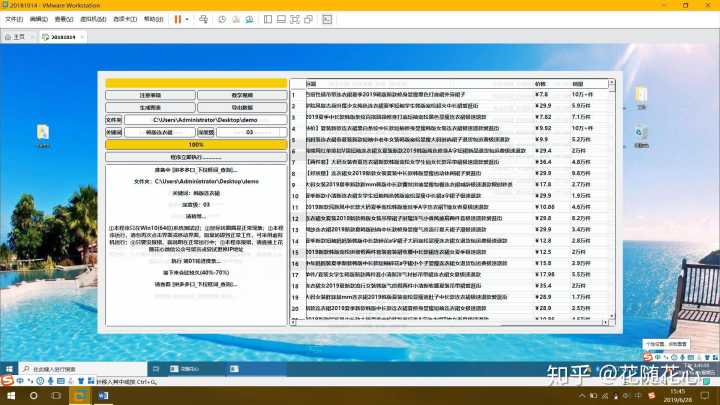Viewport: 720px width, 405px height.
Task: Click the 注意事项 button
Action: (x=150, y=95)
